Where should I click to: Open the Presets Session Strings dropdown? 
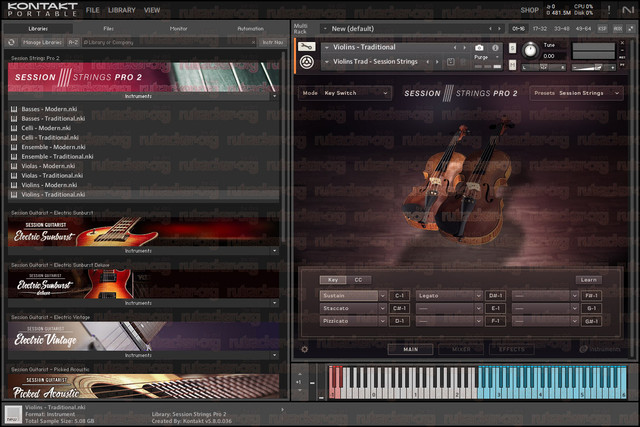(x=576, y=93)
